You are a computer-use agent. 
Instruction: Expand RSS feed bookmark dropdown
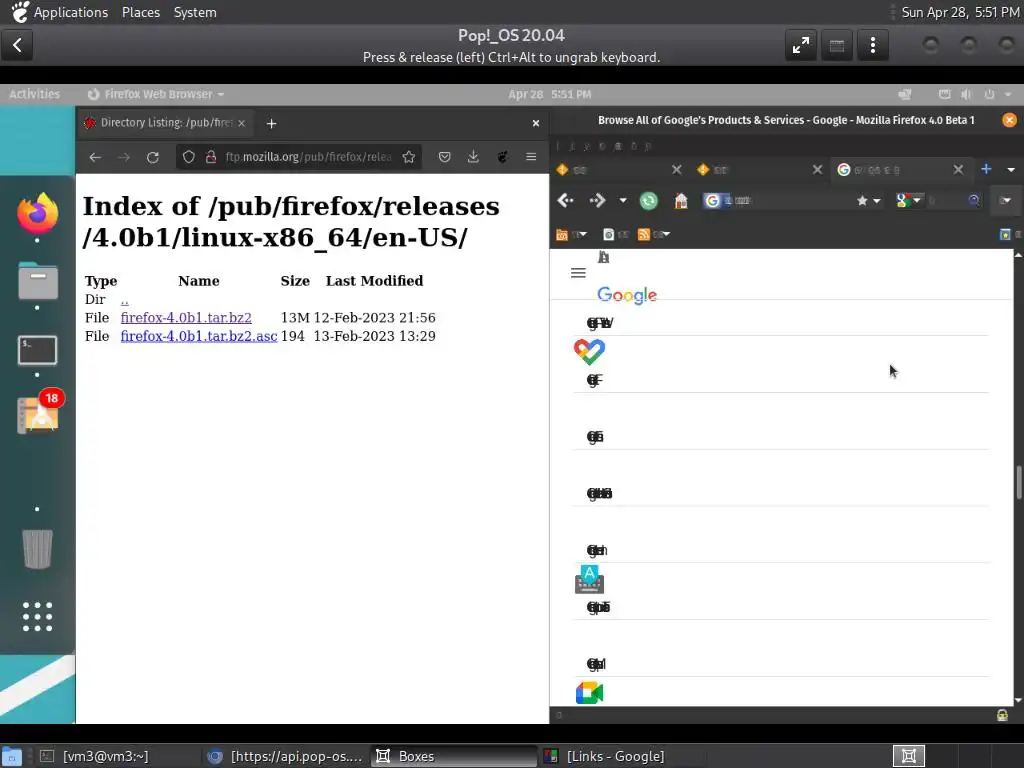coord(654,234)
